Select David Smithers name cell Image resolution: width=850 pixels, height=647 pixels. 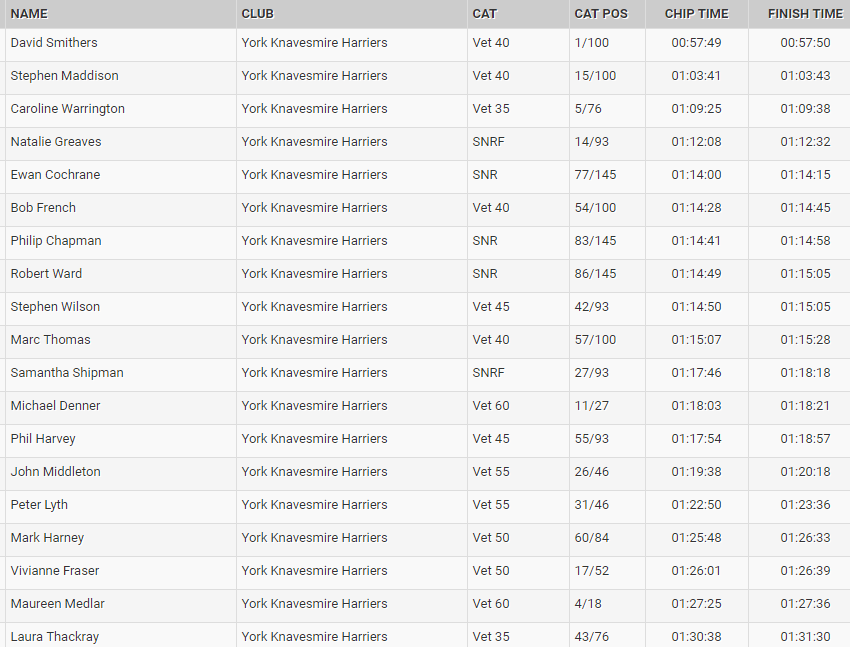[x=54, y=43]
